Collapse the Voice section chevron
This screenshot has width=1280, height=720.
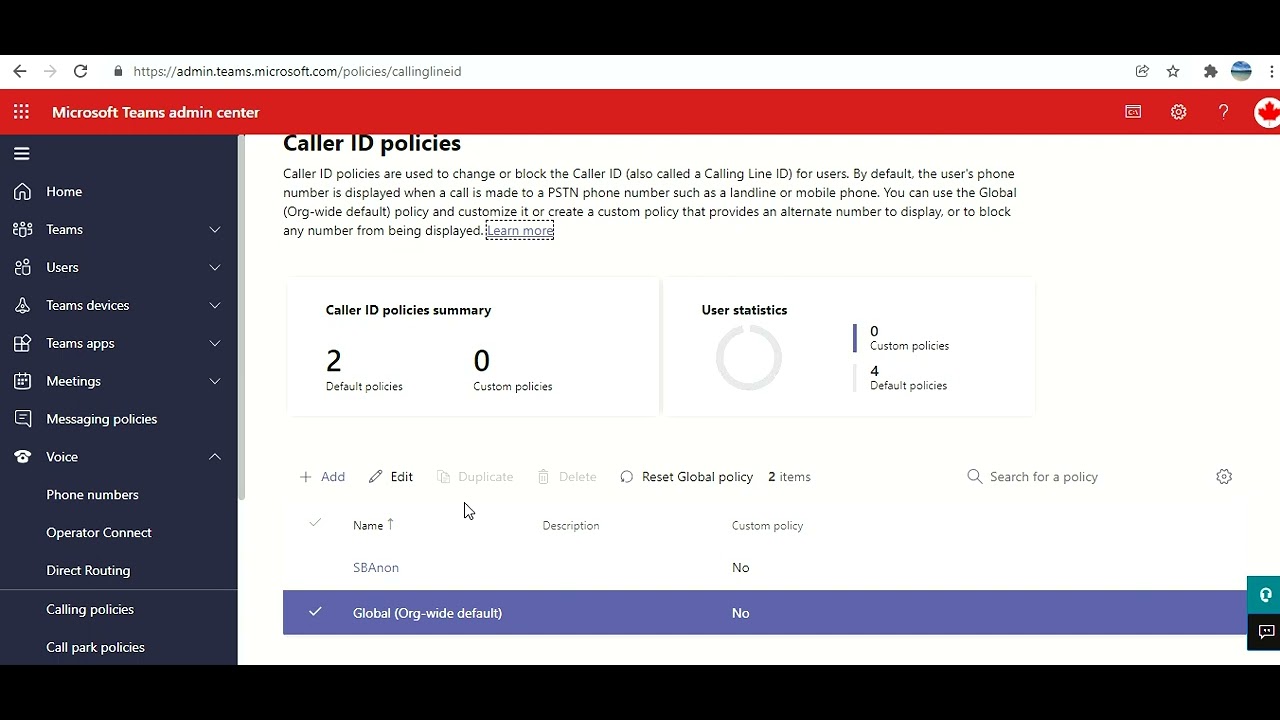pyautogui.click(x=215, y=457)
